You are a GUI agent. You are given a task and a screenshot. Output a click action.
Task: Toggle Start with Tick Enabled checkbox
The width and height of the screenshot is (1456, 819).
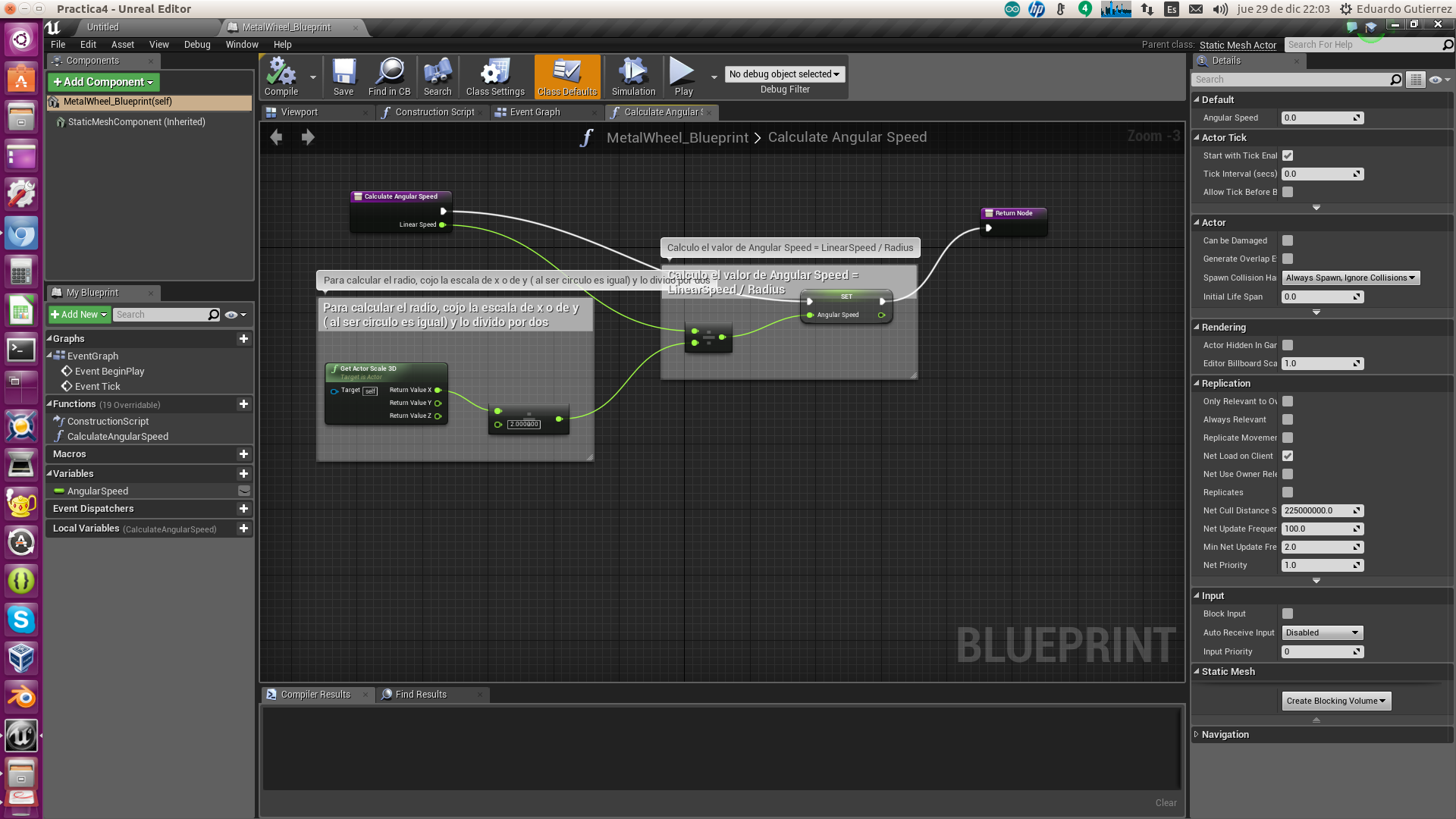coord(1288,155)
